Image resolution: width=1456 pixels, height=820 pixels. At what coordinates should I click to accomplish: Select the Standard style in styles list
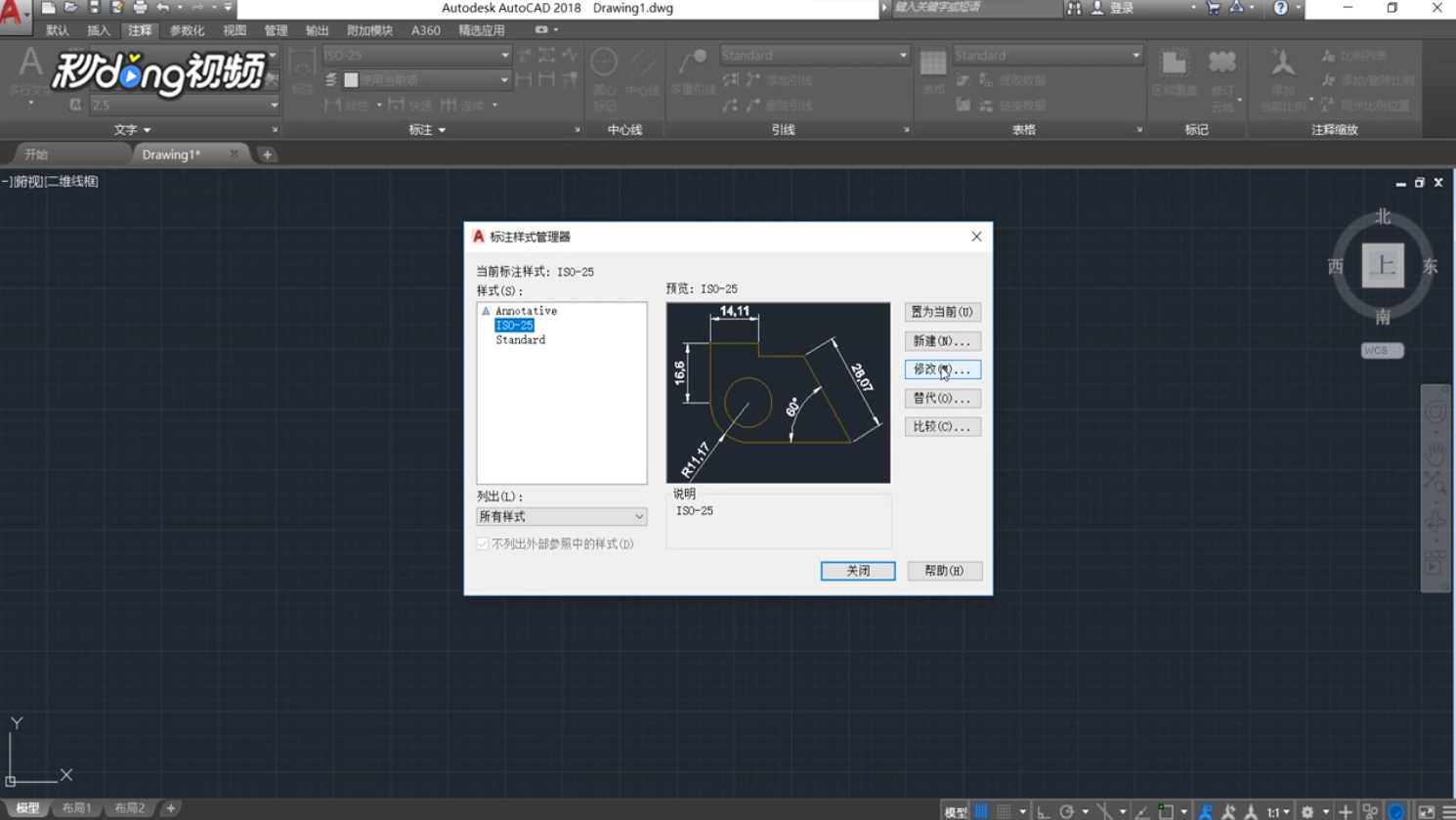point(520,340)
